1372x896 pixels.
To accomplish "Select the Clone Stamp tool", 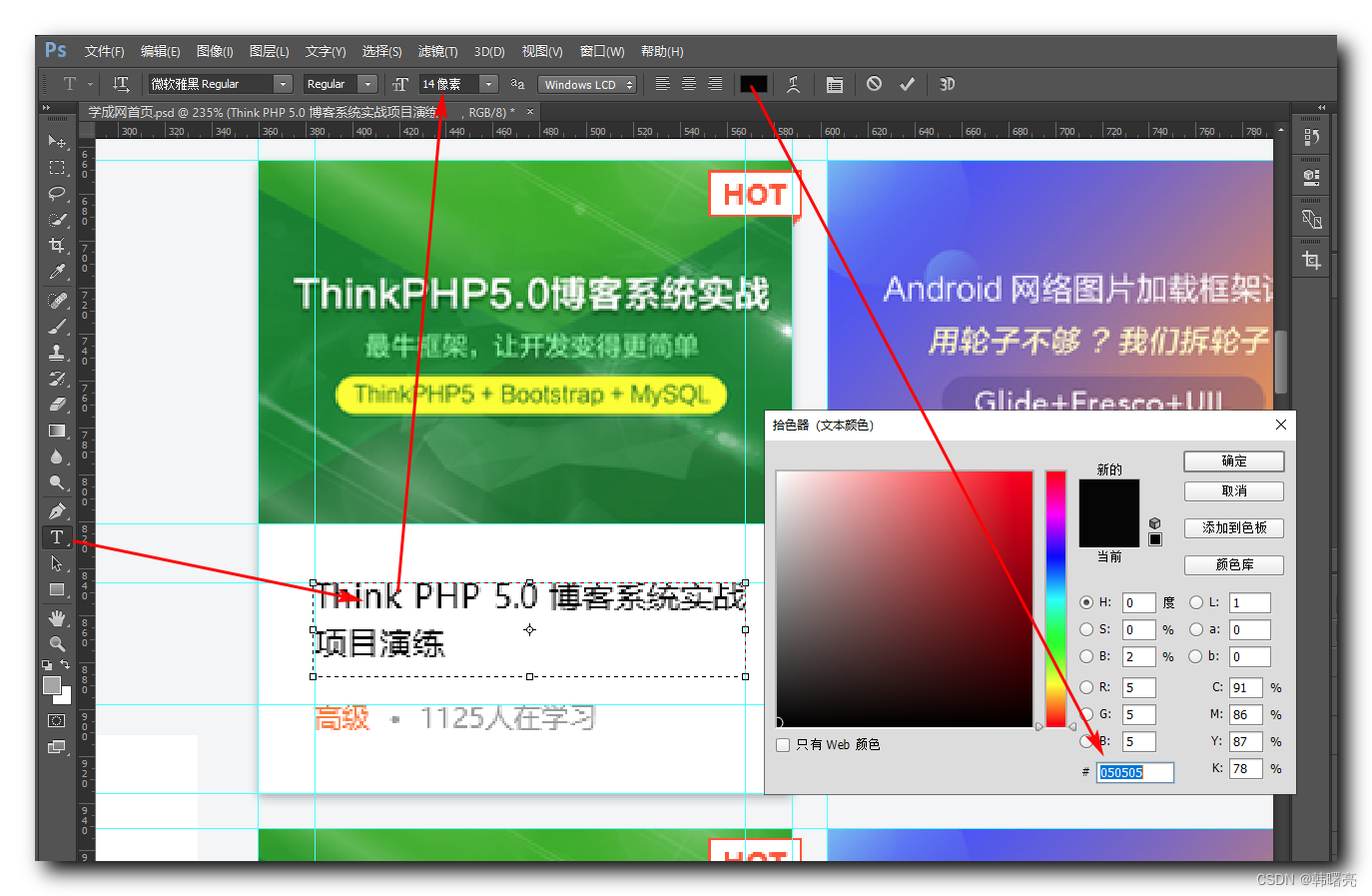I will coord(57,352).
